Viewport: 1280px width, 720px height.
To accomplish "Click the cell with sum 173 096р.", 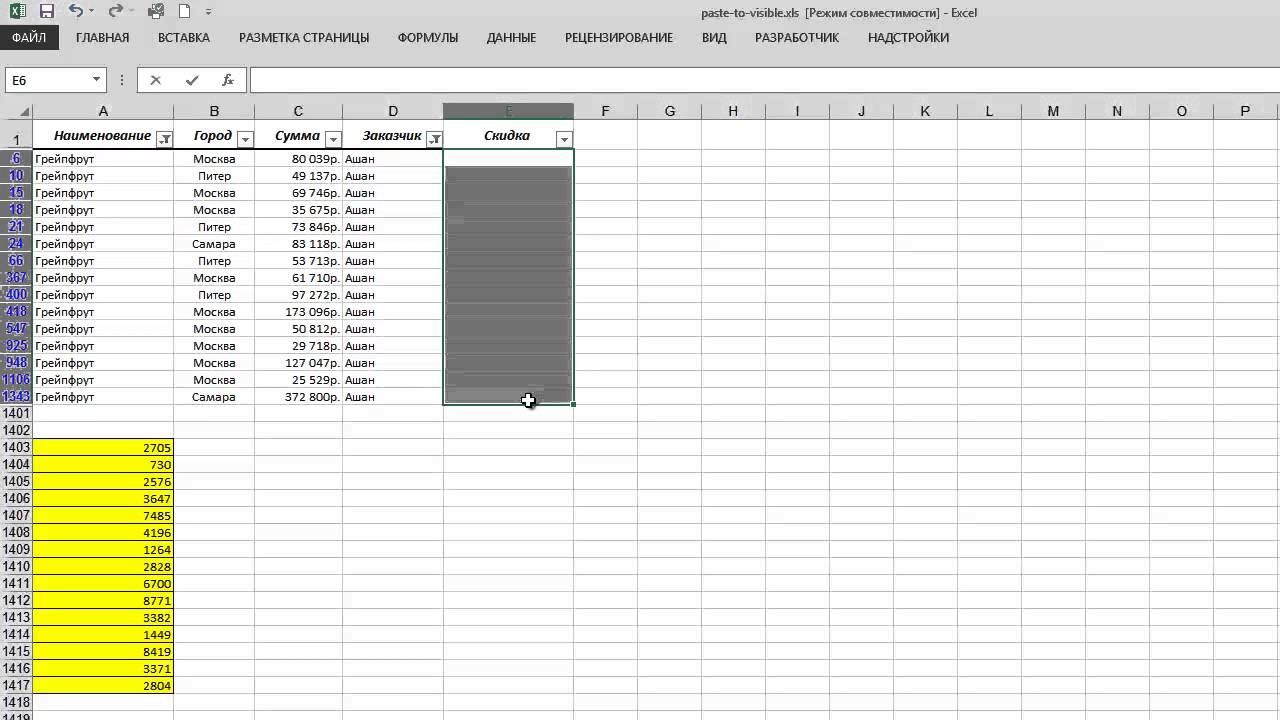I will [298, 312].
